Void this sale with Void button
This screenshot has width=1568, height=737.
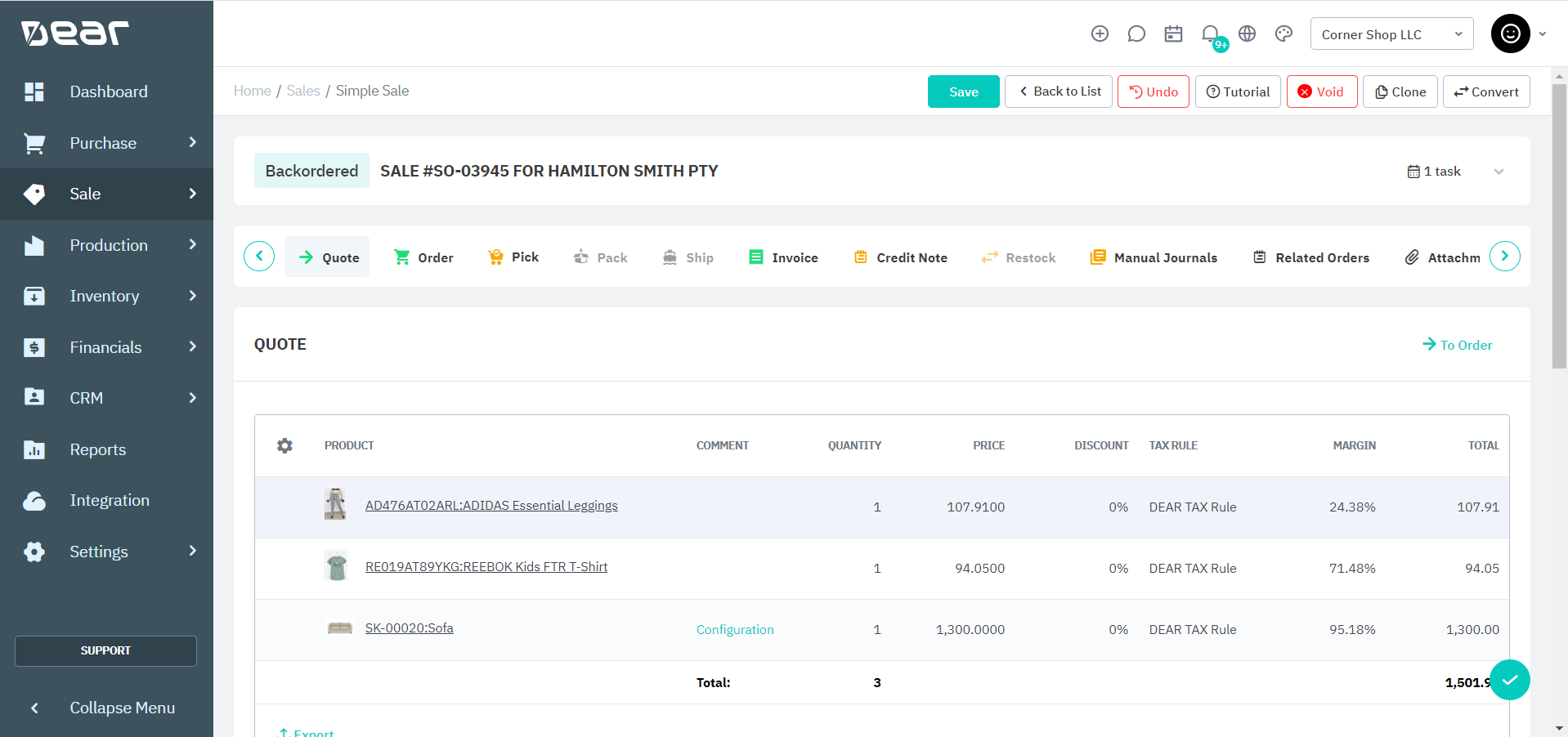(x=1322, y=92)
